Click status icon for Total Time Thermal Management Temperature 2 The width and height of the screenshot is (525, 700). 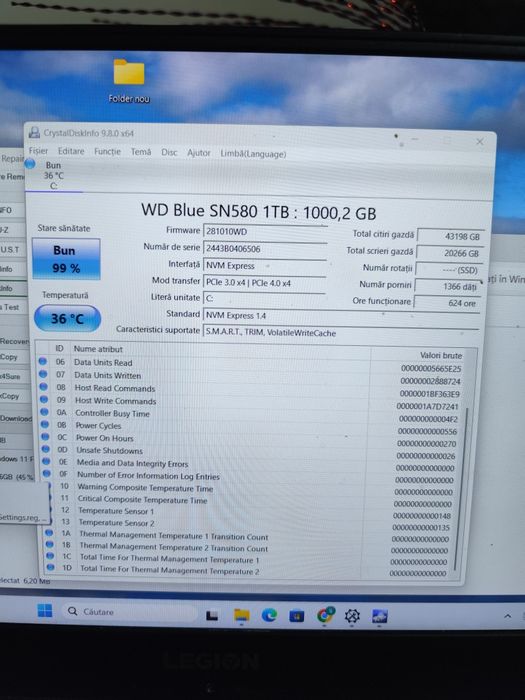[50, 567]
